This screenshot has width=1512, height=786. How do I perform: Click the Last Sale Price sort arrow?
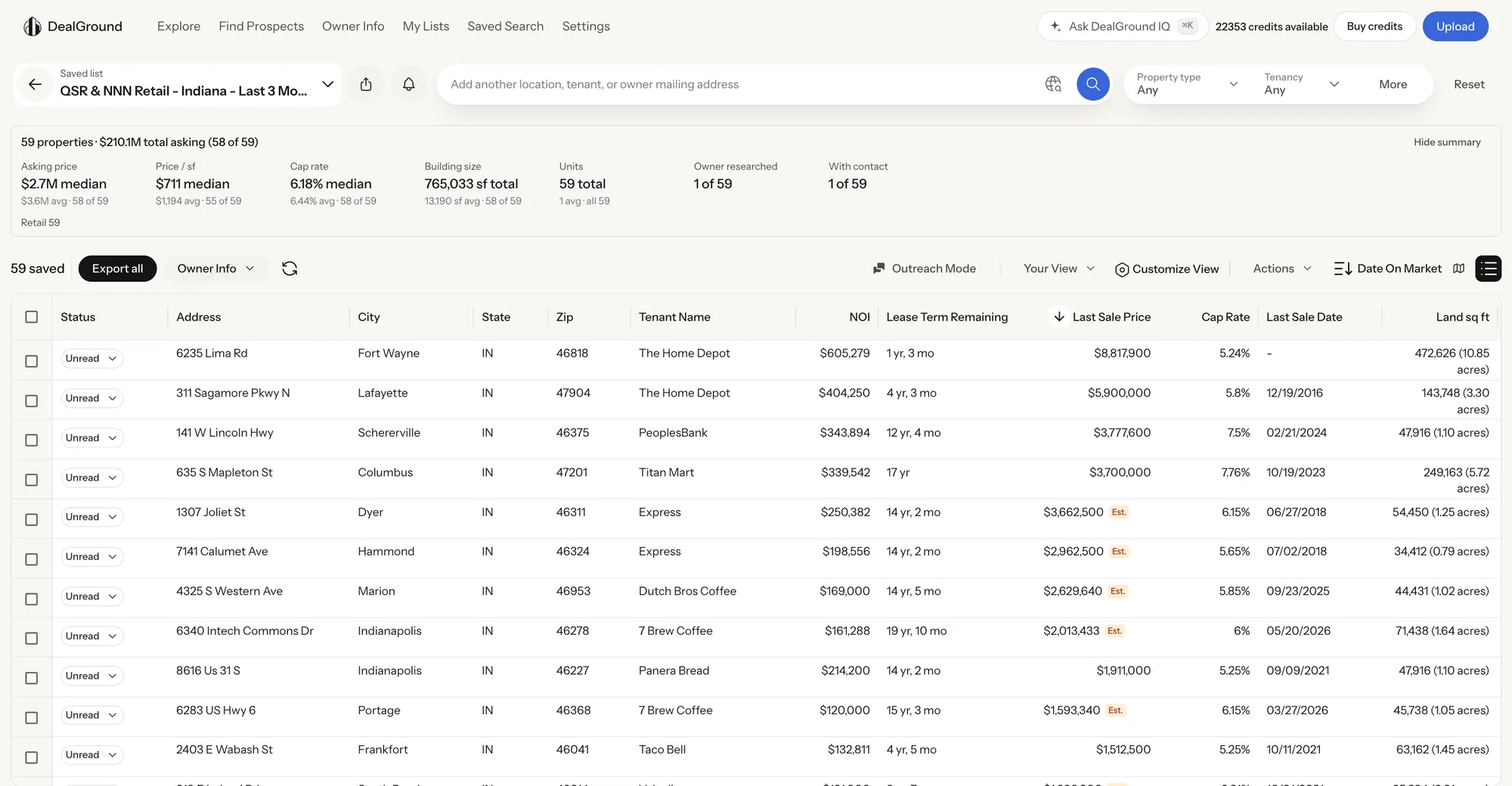(x=1059, y=317)
